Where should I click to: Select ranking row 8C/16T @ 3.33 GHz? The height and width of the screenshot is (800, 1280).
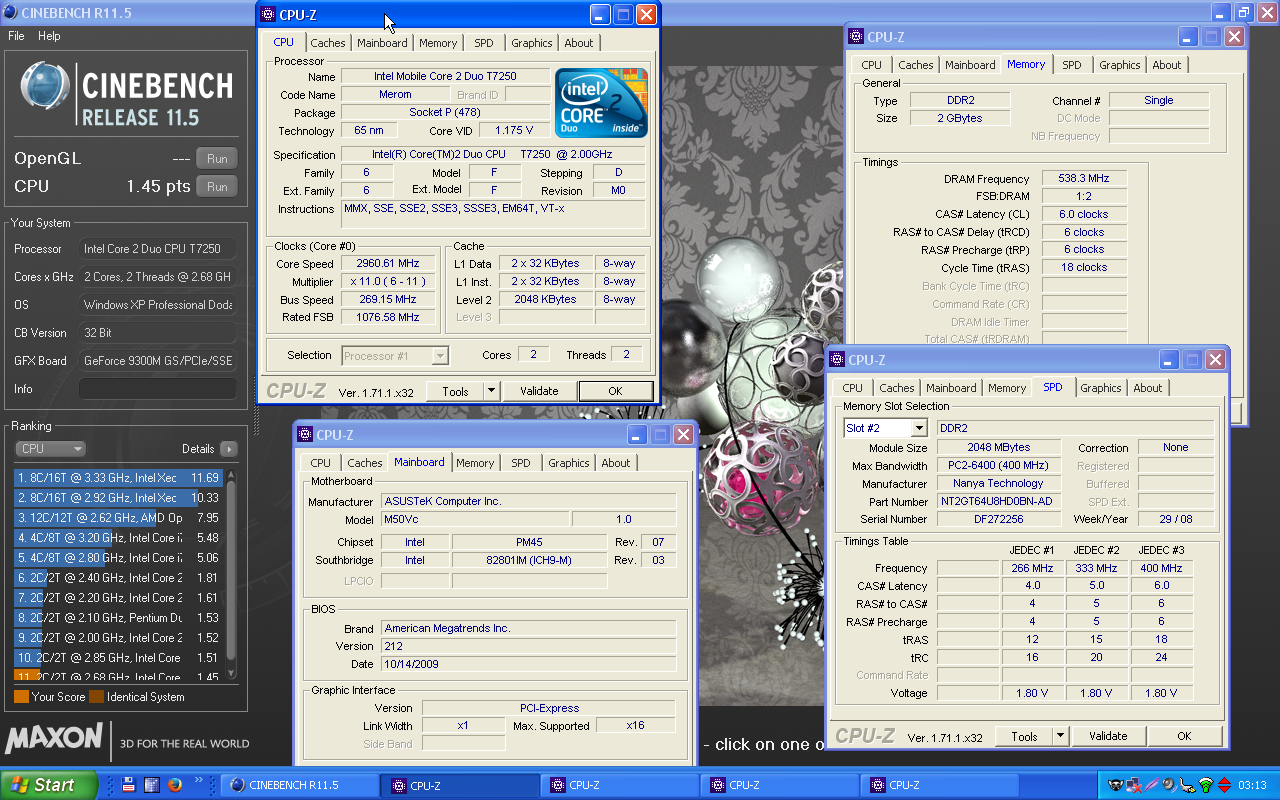coord(119,478)
